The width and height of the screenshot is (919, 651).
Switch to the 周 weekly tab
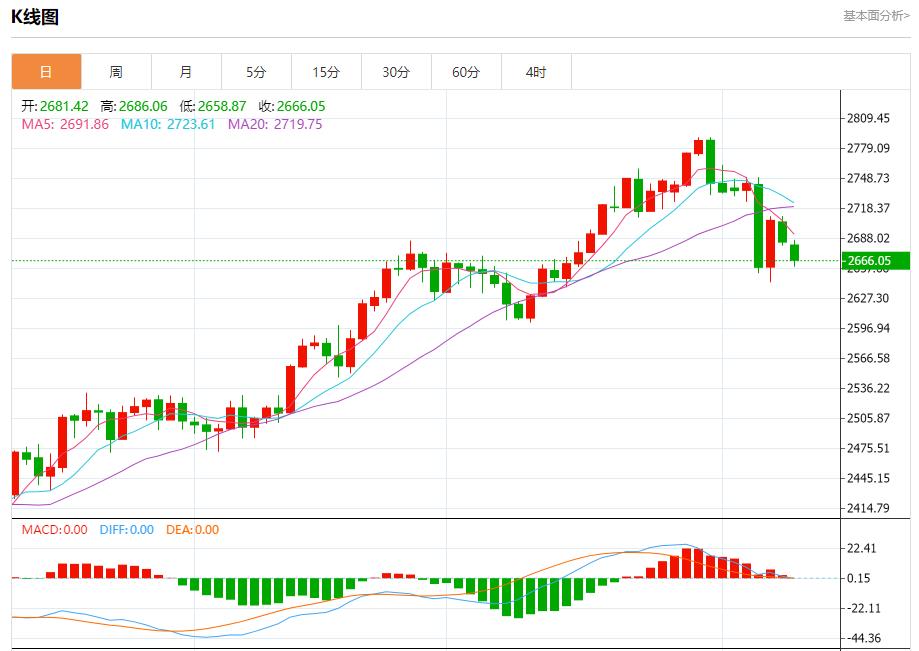116,72
